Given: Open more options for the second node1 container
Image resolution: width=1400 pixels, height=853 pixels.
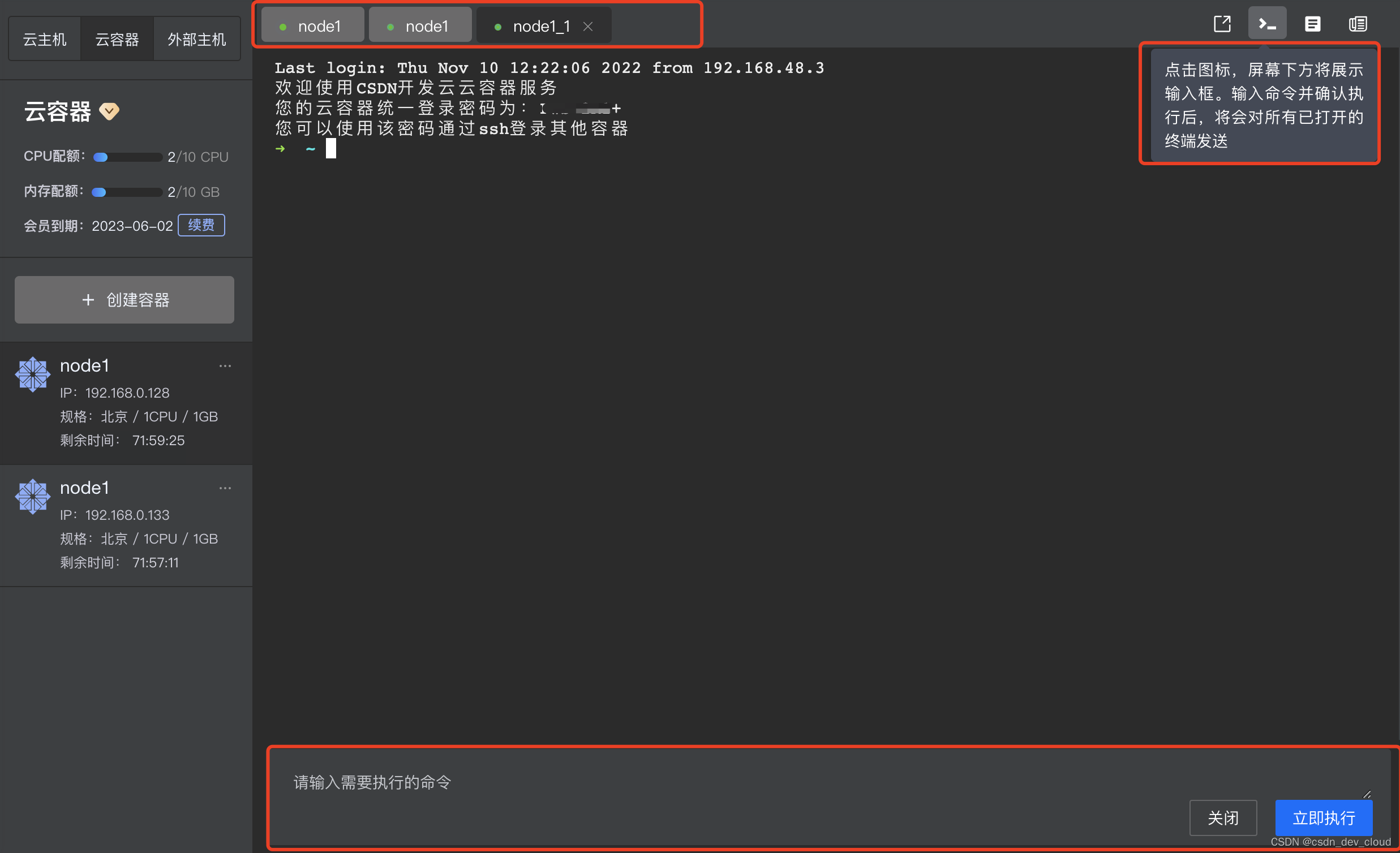Looking at the screenshot, I should pos(225,488).
